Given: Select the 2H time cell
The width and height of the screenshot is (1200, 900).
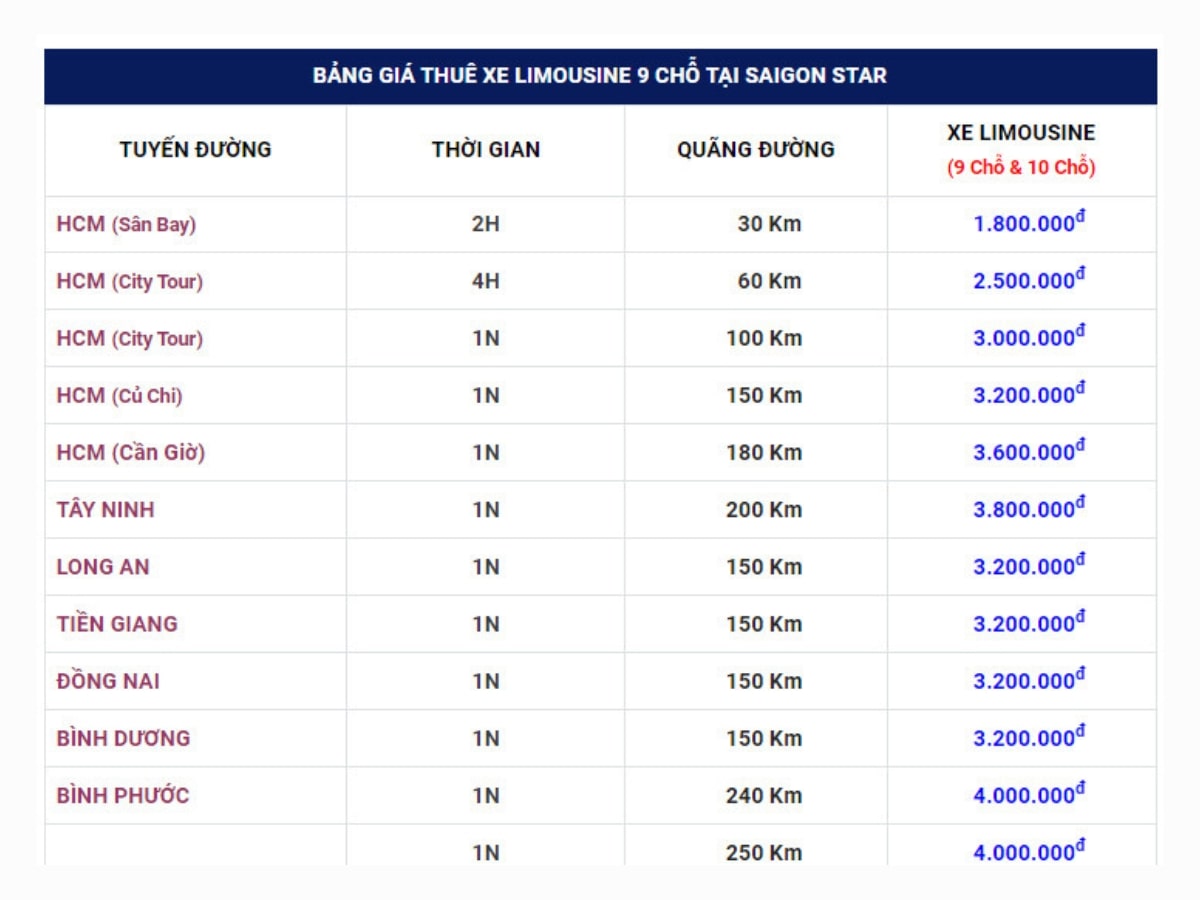Looking at the screenshot, I should (x=486, y=224).
